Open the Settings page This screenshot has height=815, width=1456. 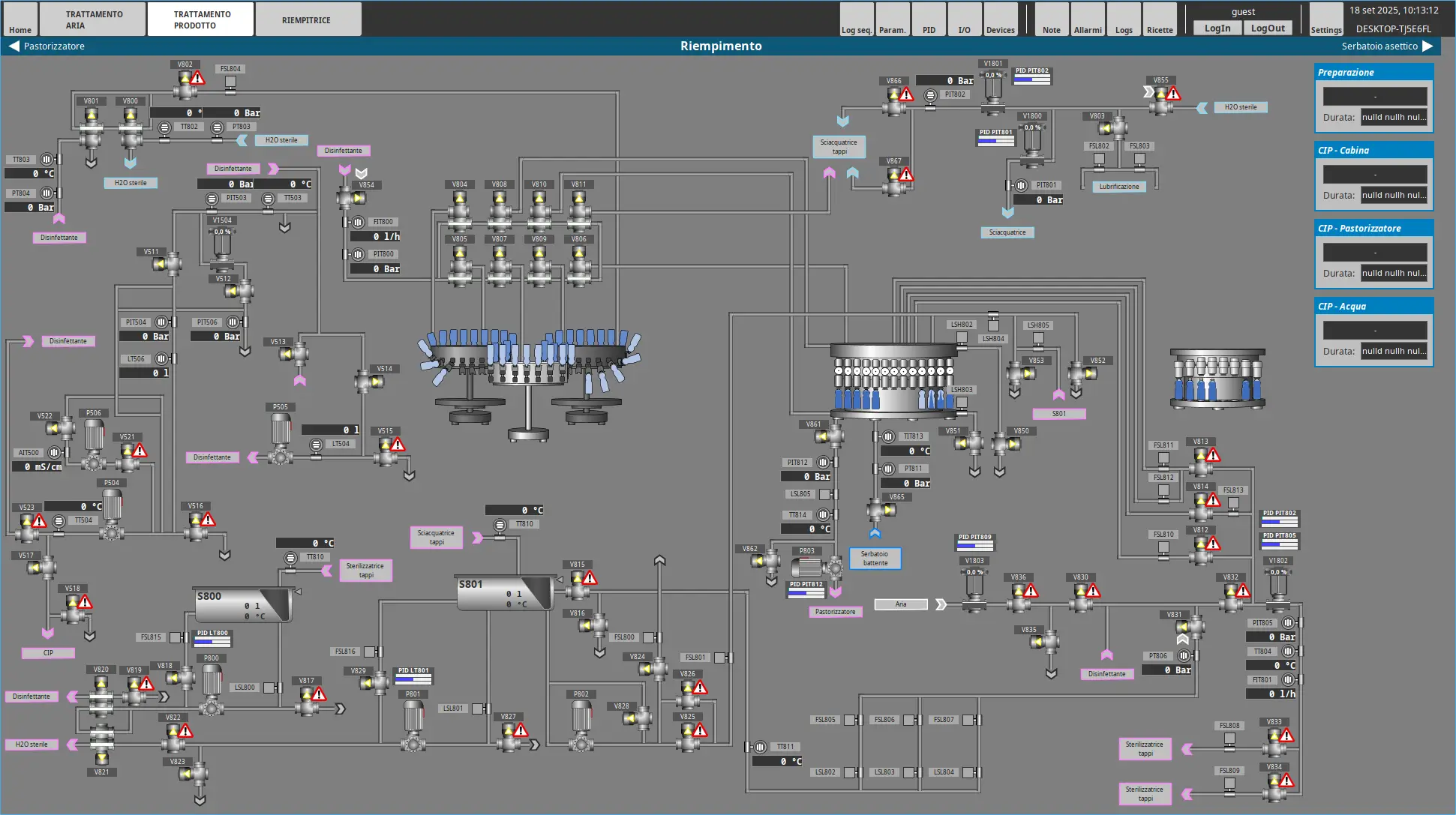click(1326, 19)
